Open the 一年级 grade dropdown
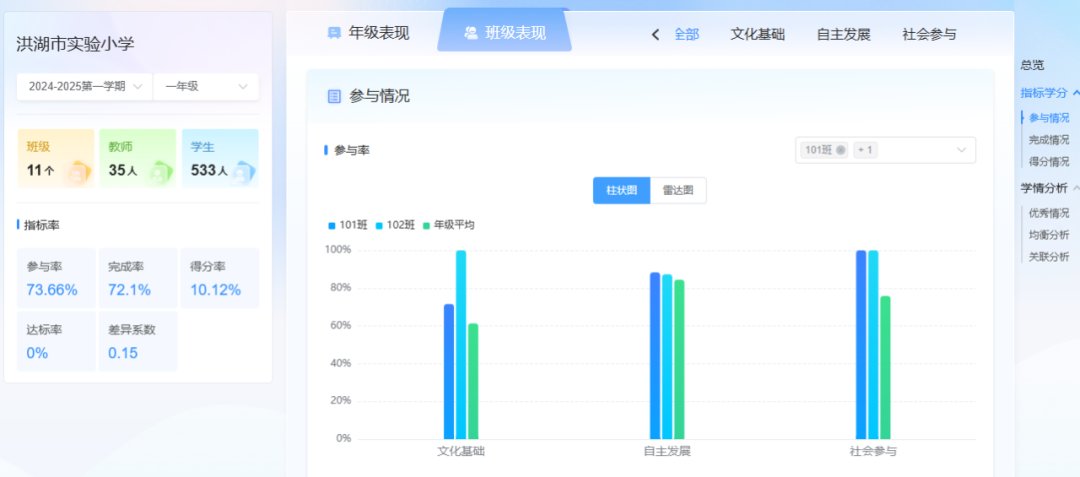 tap(206, 87)
